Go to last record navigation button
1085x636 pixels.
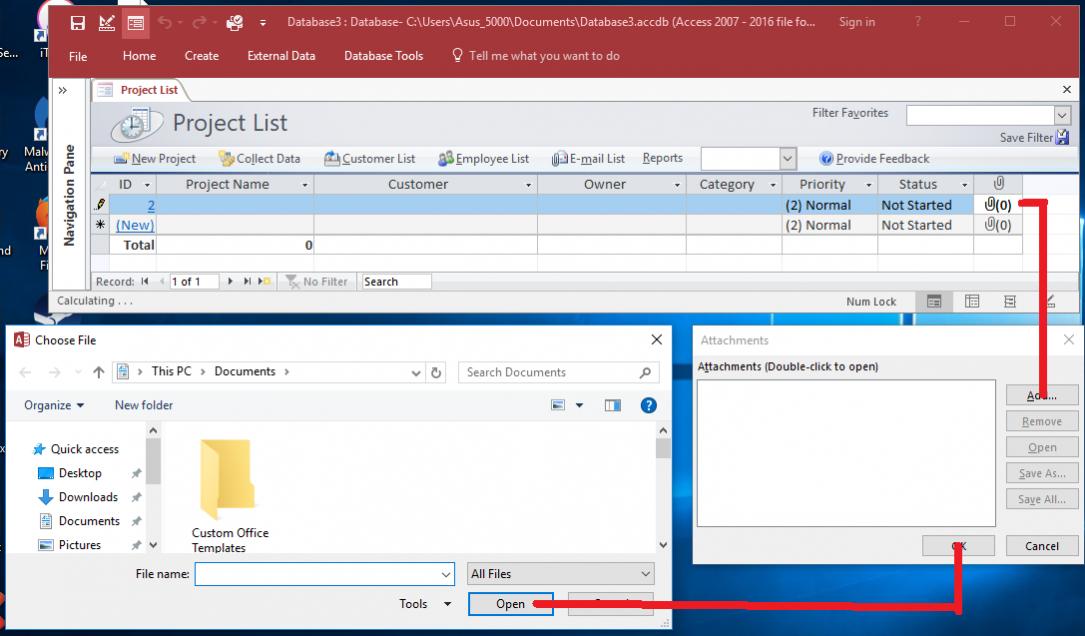(x=247, y=282)
